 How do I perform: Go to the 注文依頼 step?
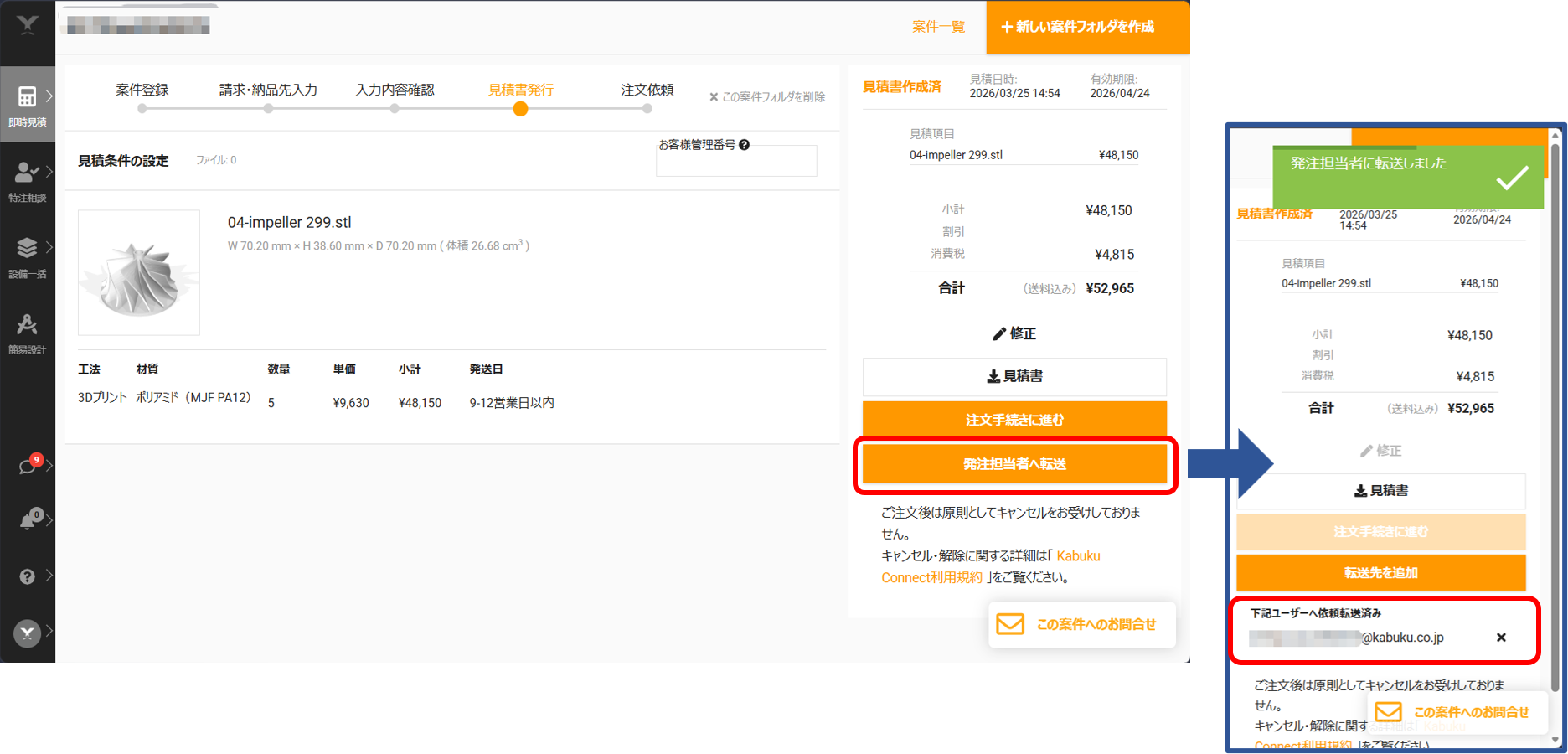click(647, 90)
